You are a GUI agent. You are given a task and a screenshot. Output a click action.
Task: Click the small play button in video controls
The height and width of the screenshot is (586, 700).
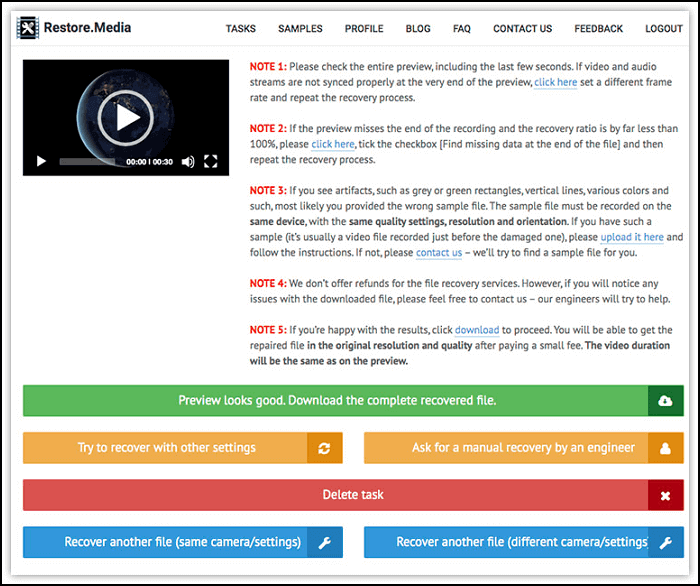[x=41, y=161]
